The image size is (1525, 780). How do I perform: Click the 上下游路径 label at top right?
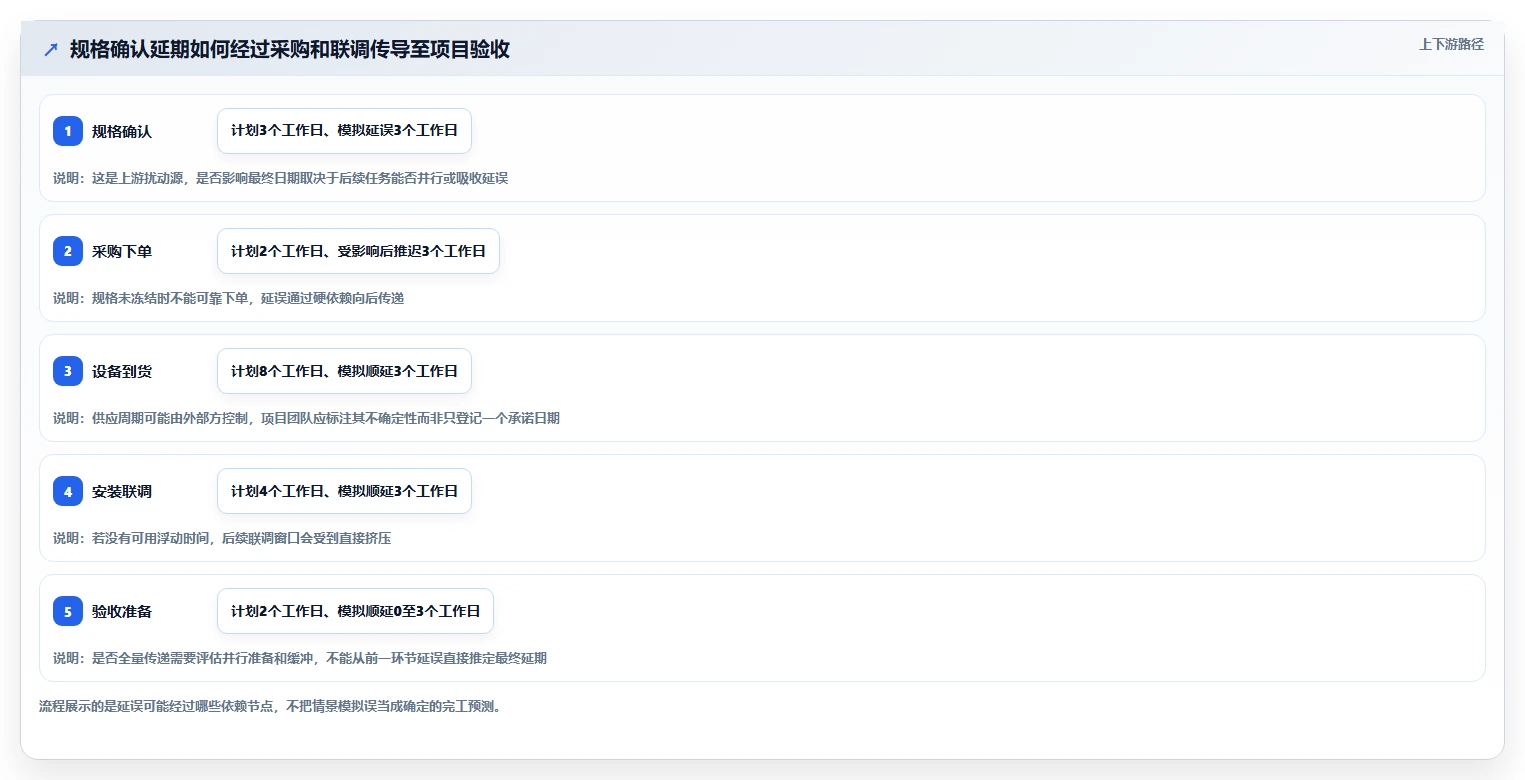(1451, 44)
